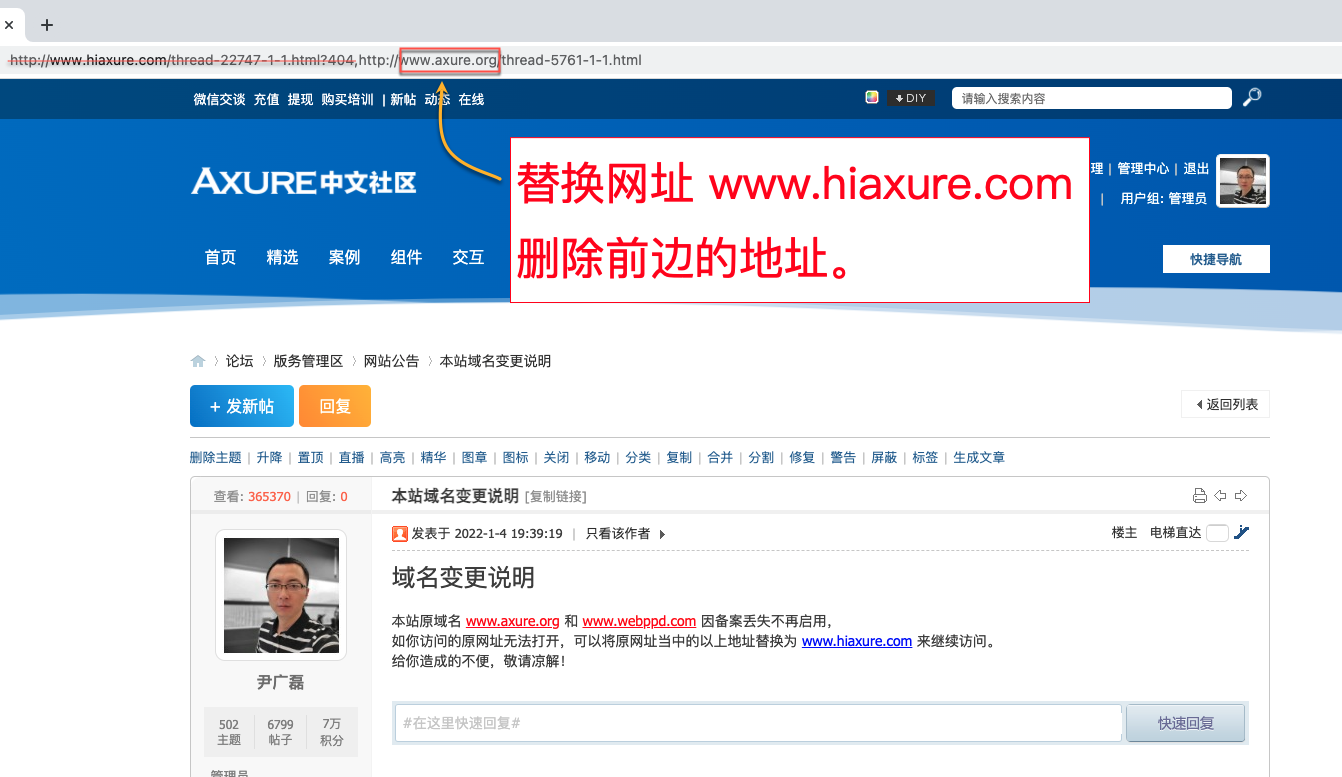
Task: Open the 精选 navigation tab
Action: [x=282, y=257]
